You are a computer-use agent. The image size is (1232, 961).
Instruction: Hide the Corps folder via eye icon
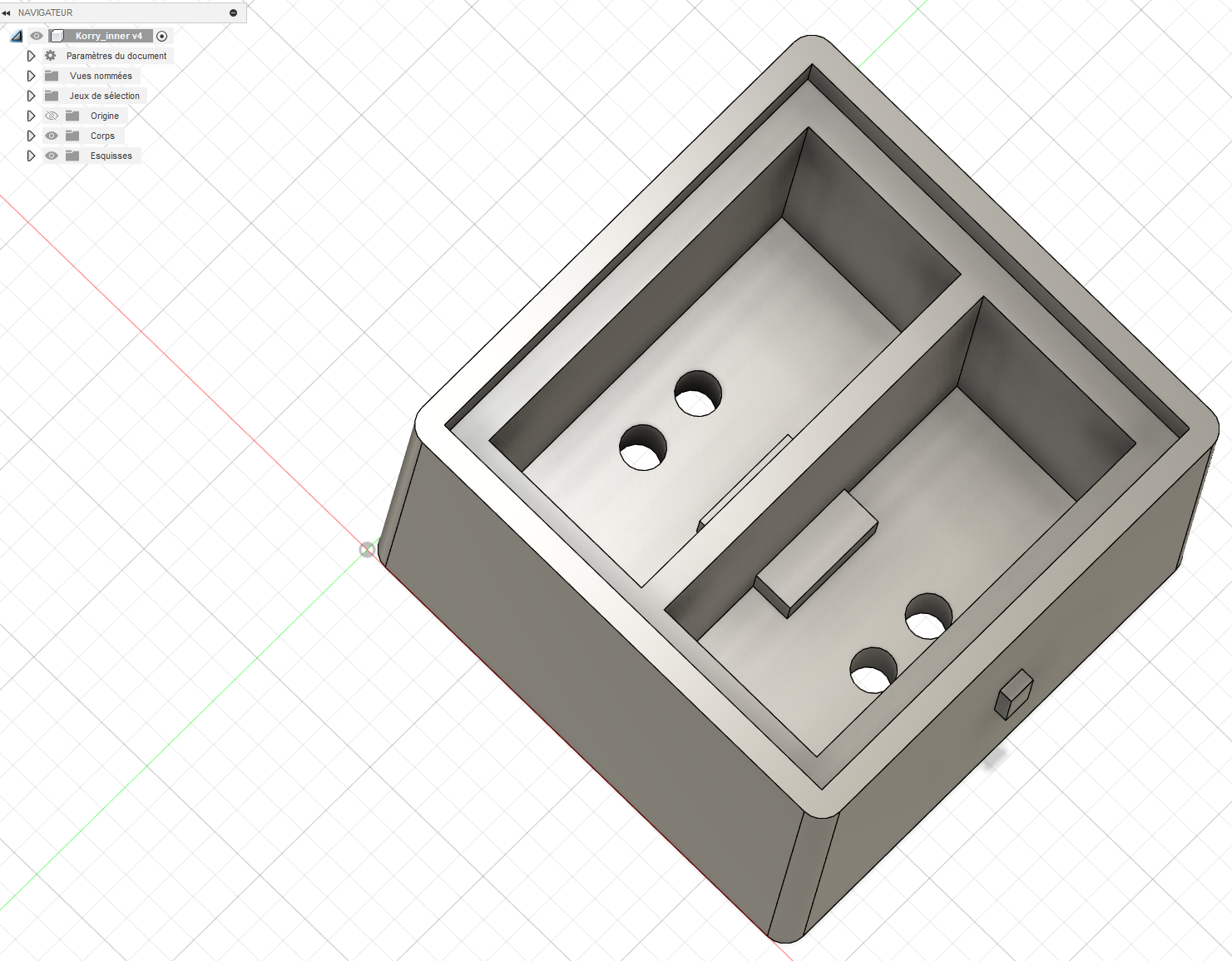coord(52,136)
